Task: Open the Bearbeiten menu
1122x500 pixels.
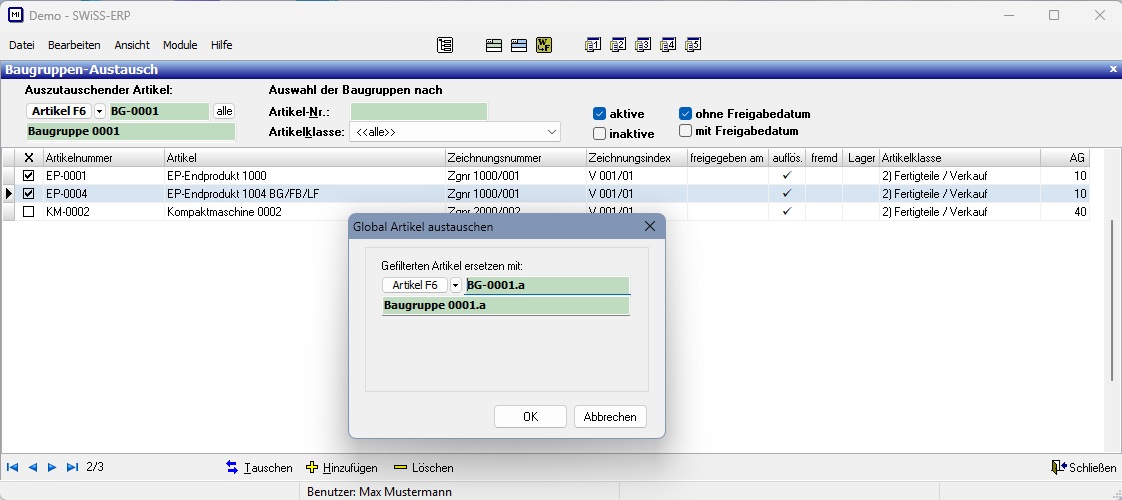Action: pyautogui.click(x=74, y=45)
